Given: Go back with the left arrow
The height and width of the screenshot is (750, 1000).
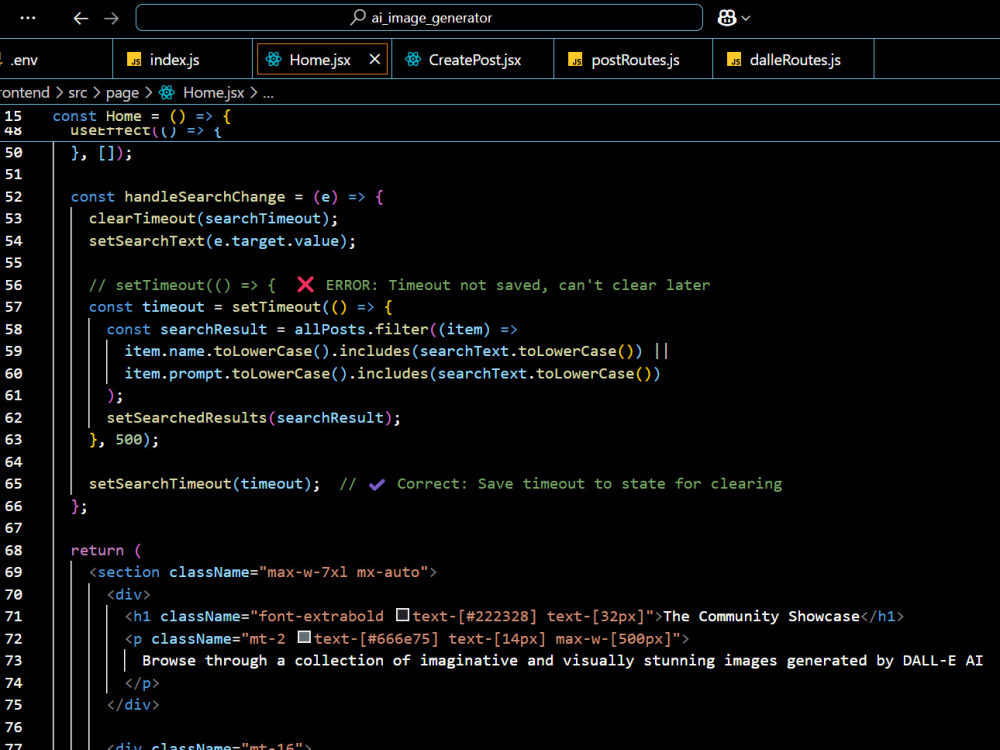Looking at the screenshot, I should tap(80, 18).
